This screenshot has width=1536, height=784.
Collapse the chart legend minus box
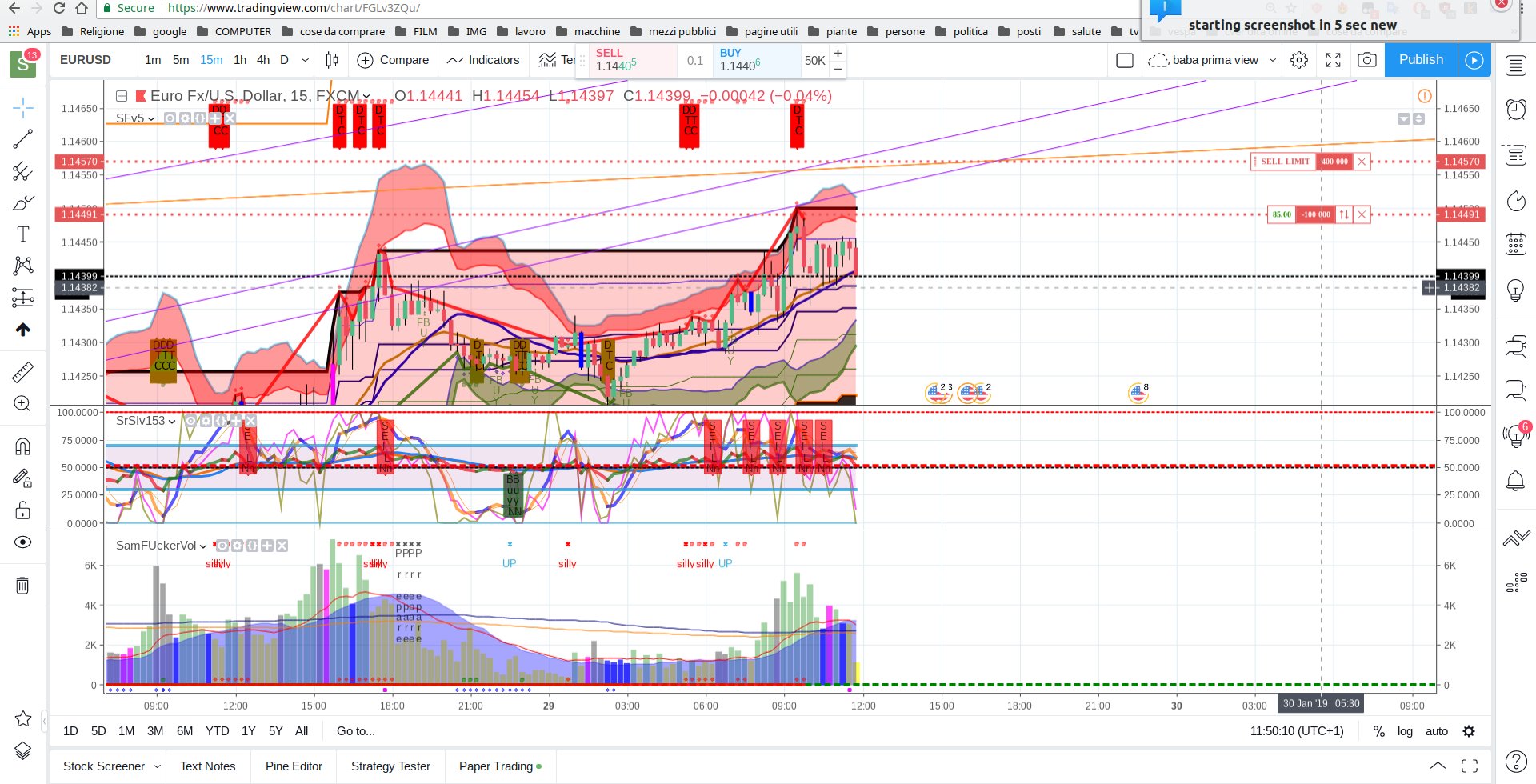pyautogui.click(x=122, y=96)
